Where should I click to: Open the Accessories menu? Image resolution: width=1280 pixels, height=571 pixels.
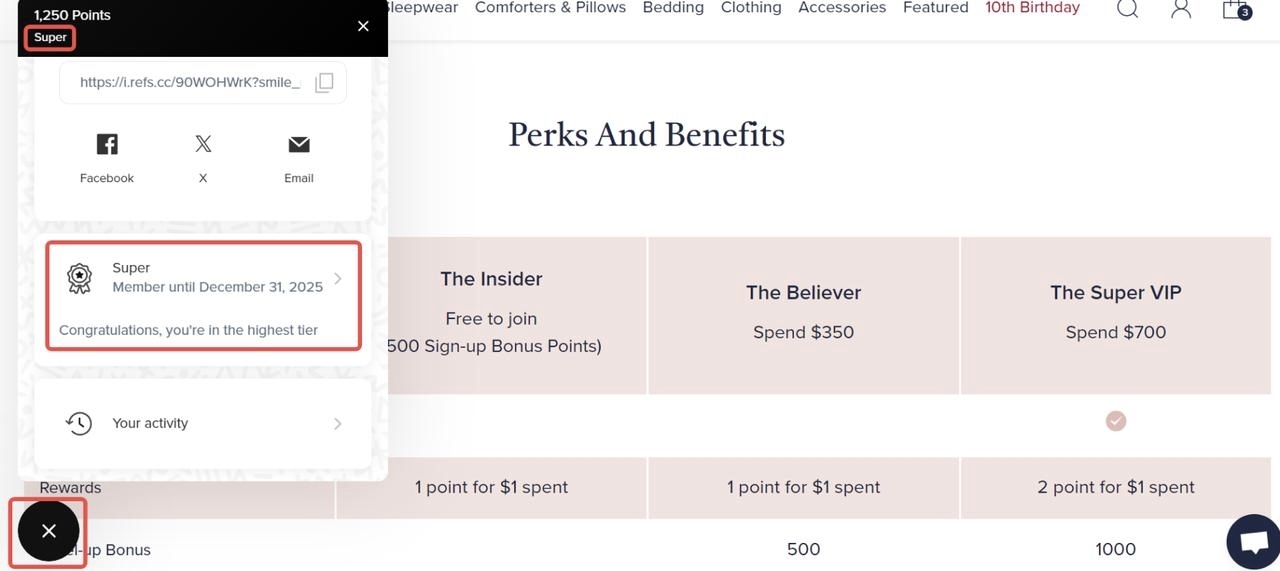842,8
